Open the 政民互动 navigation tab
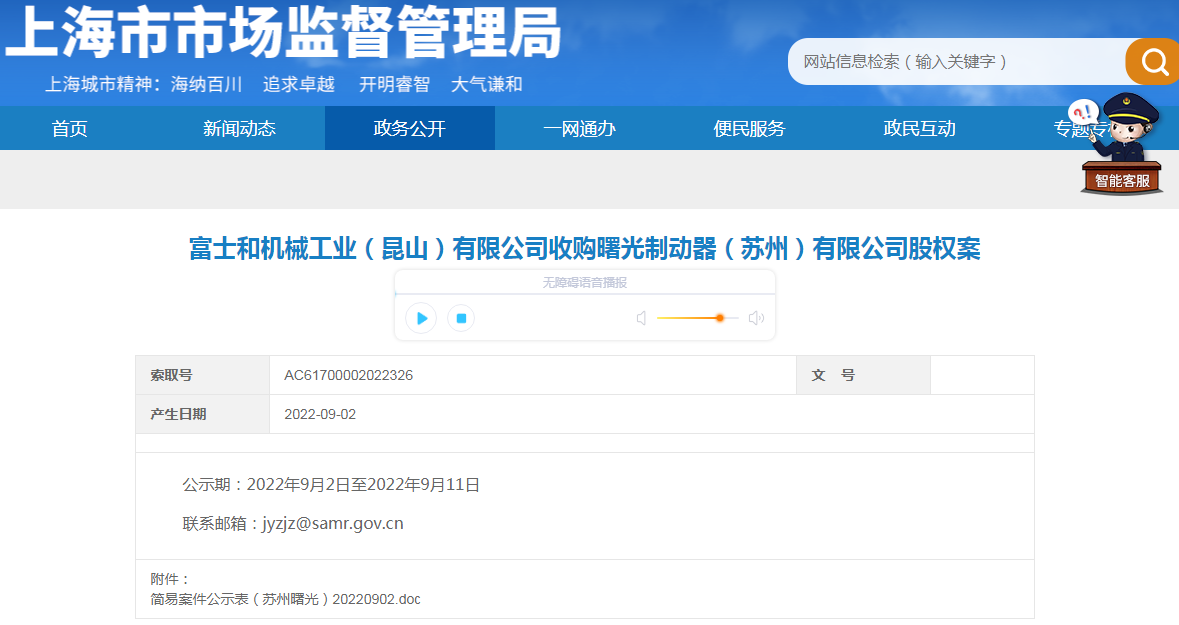1179x625 pixels. (x=919, y=129)
